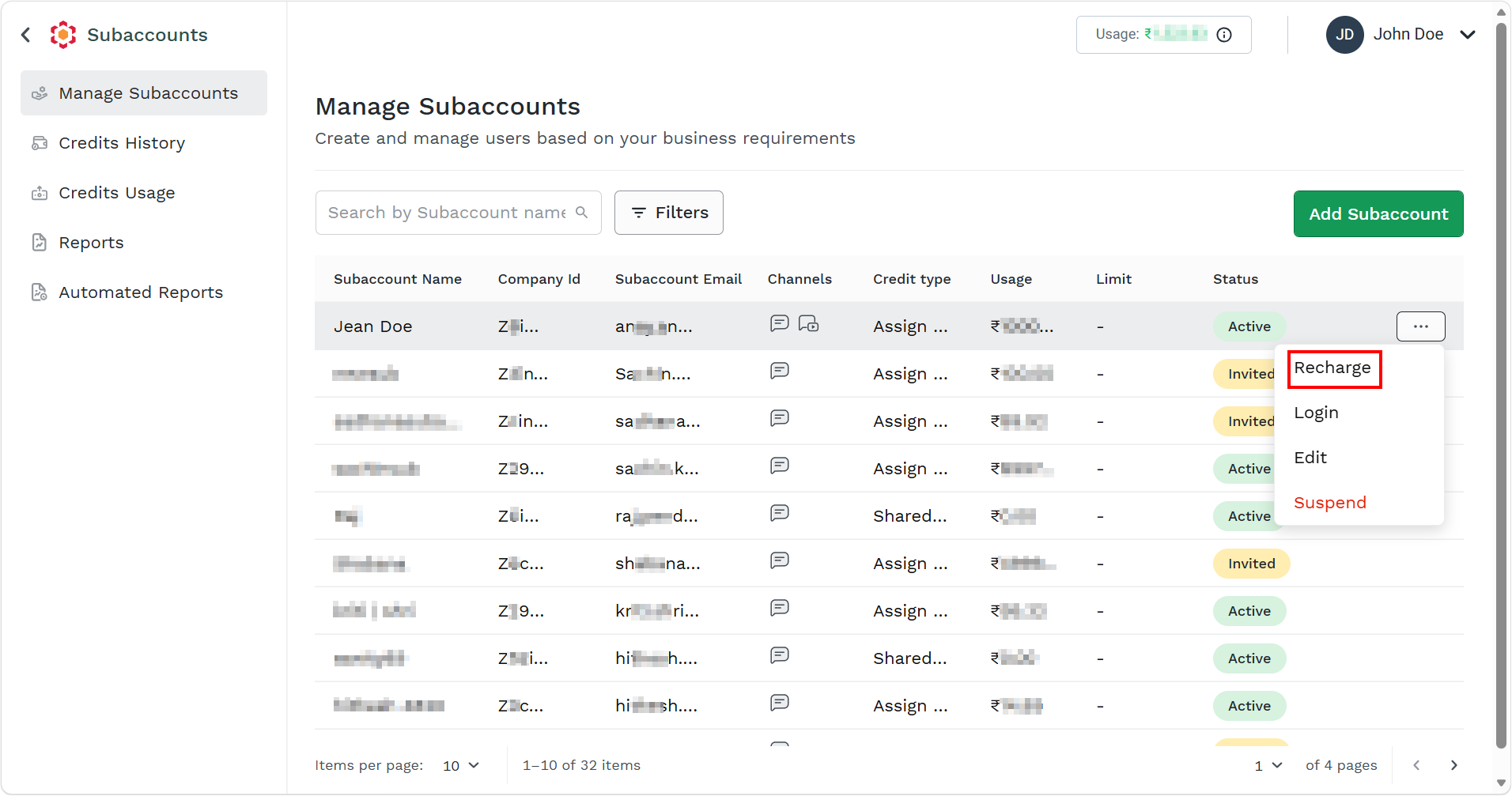1512x796 pixels.
Task: Click the second channel icon for Jean Doe
Action: tap(808, 324)
